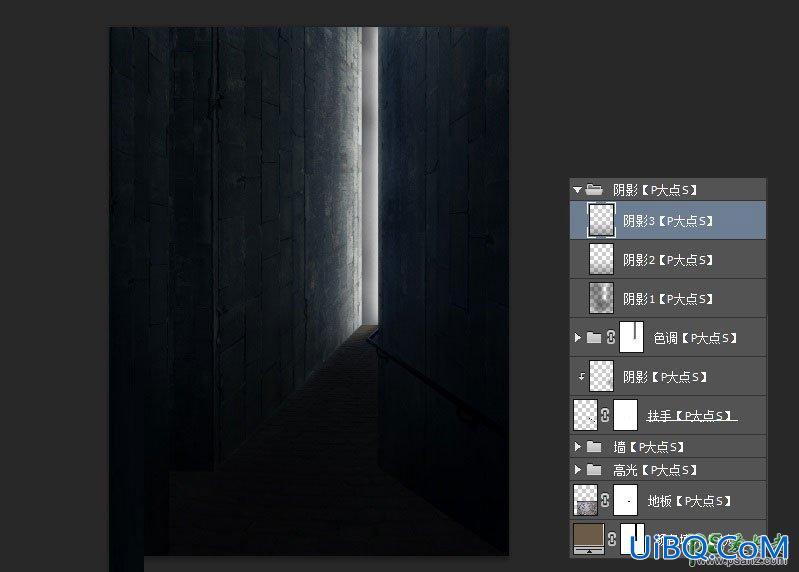Click the mask link icon on 扶手 layer

click(x=605, y=415)
